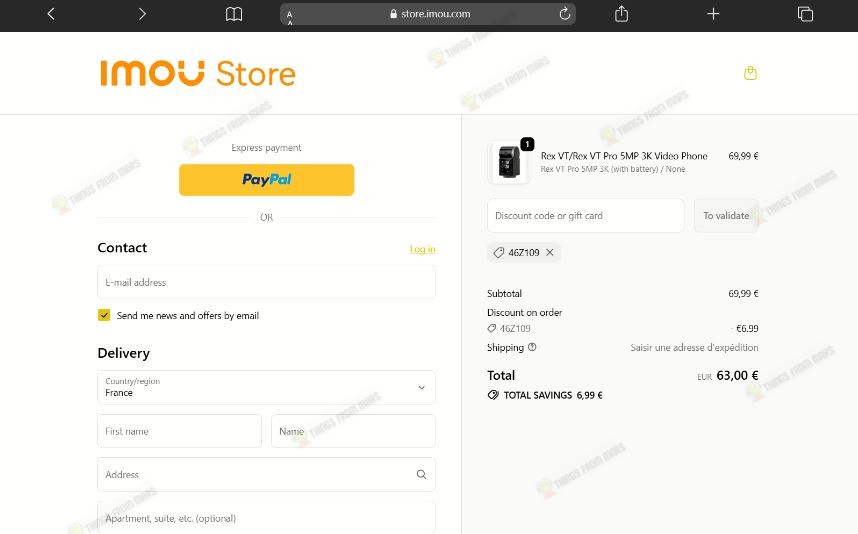
Task: Click the search icon in Address field
Action: (421, 474)
